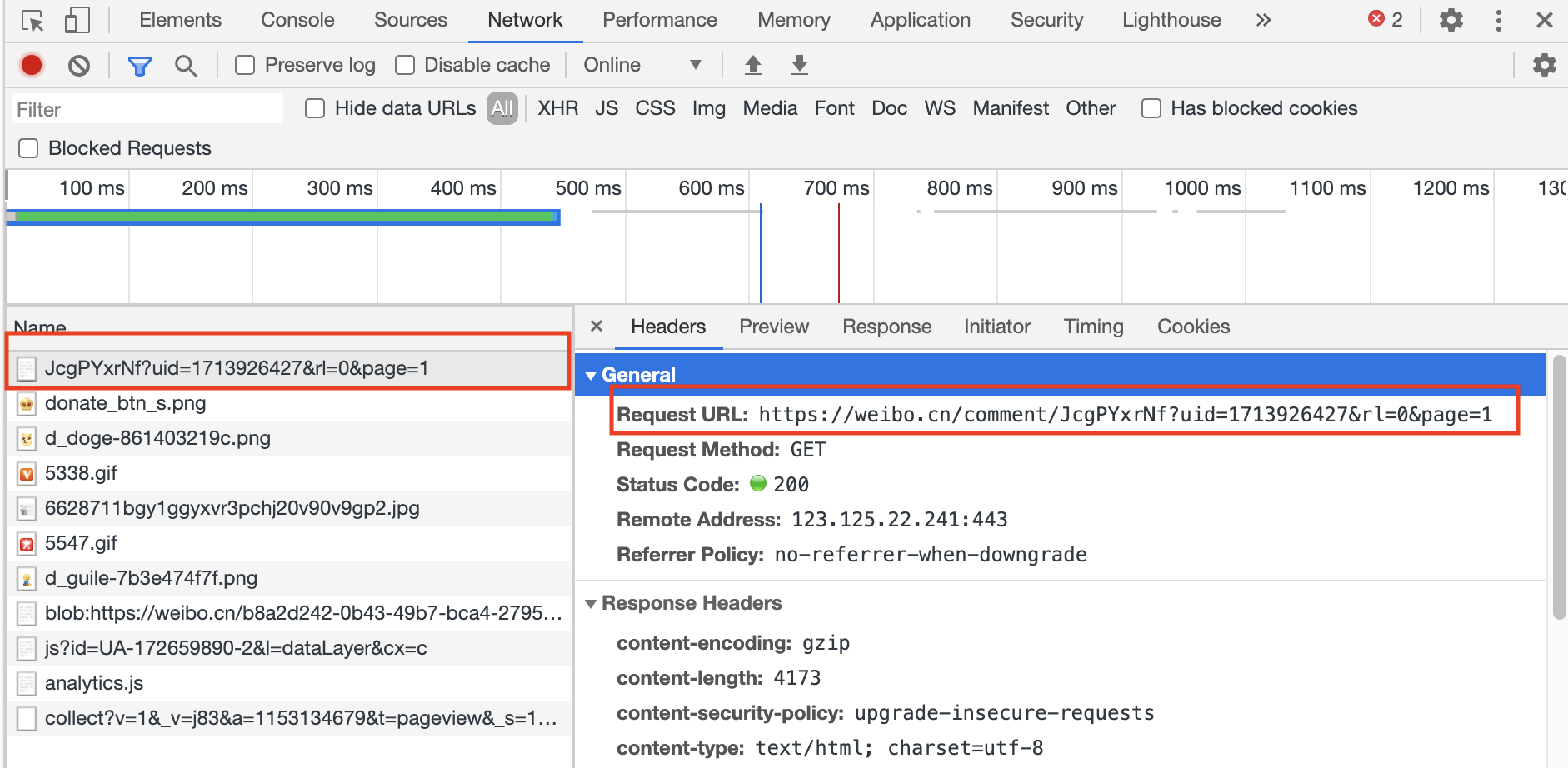
Task: Switch to the Elements tab
Action: tap(180, 20)
